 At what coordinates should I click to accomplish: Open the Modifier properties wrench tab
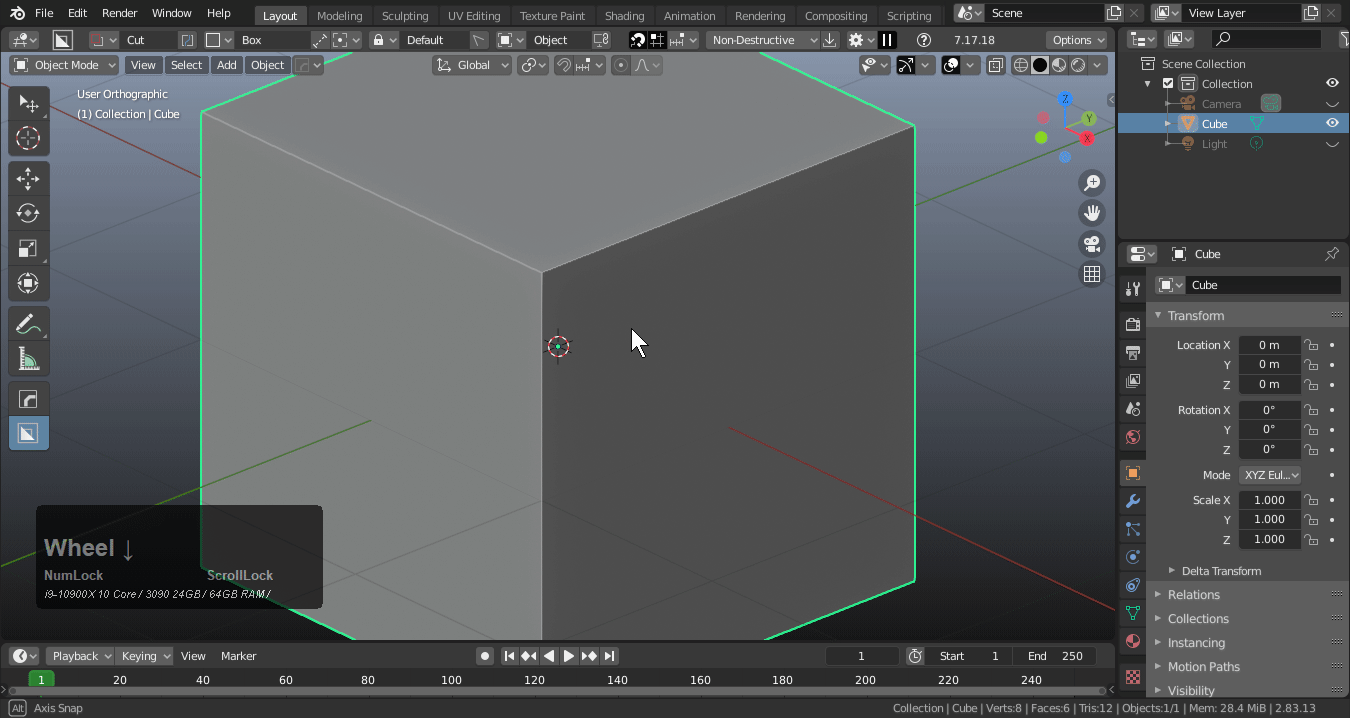(1132, 501)
